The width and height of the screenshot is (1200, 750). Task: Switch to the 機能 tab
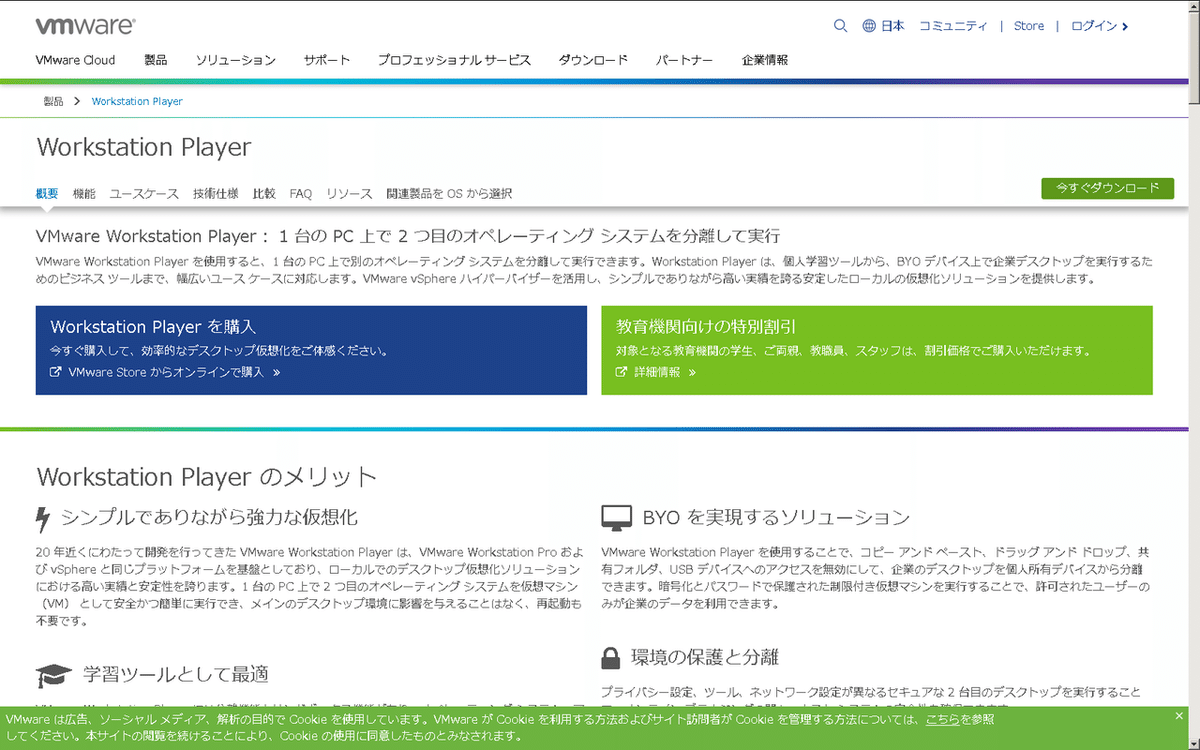coord(84,193)
